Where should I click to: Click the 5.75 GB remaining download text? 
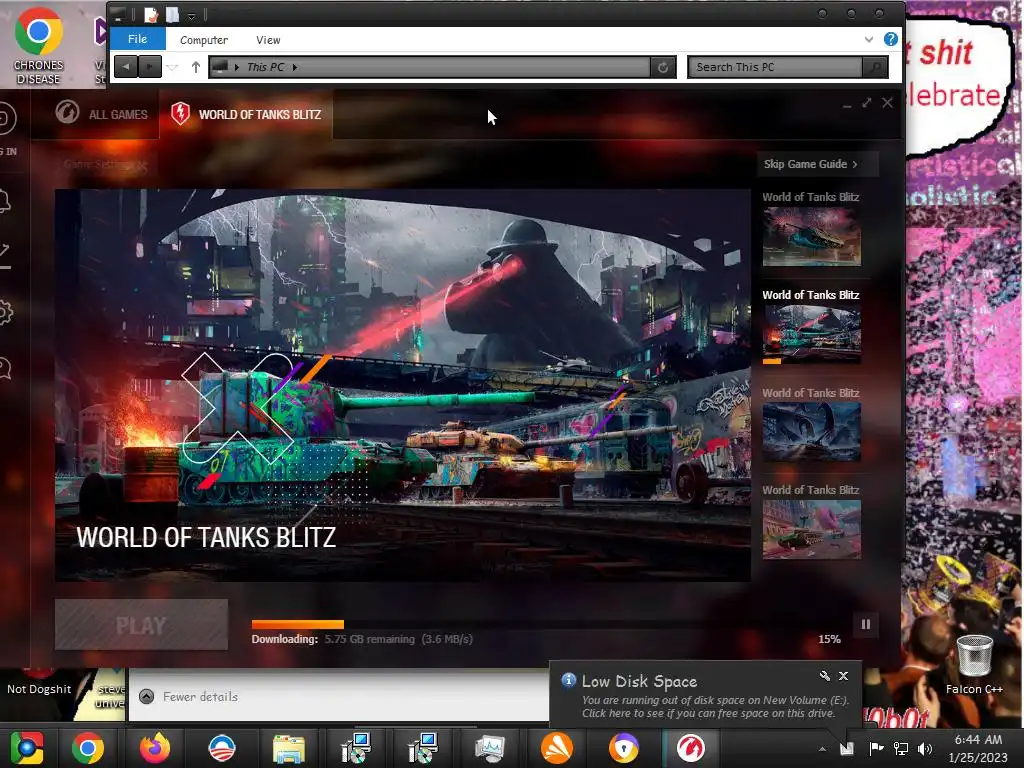(x=370, y=639)
